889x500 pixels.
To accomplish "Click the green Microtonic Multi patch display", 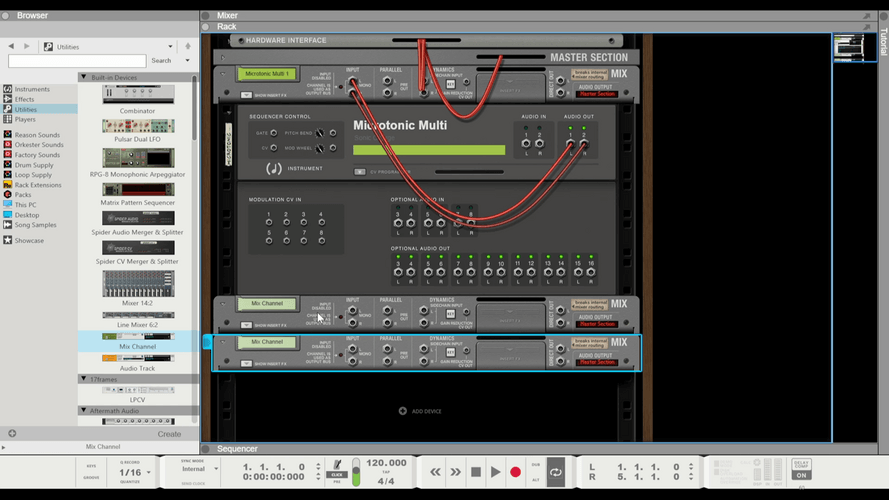I will [x=429, y=150].
